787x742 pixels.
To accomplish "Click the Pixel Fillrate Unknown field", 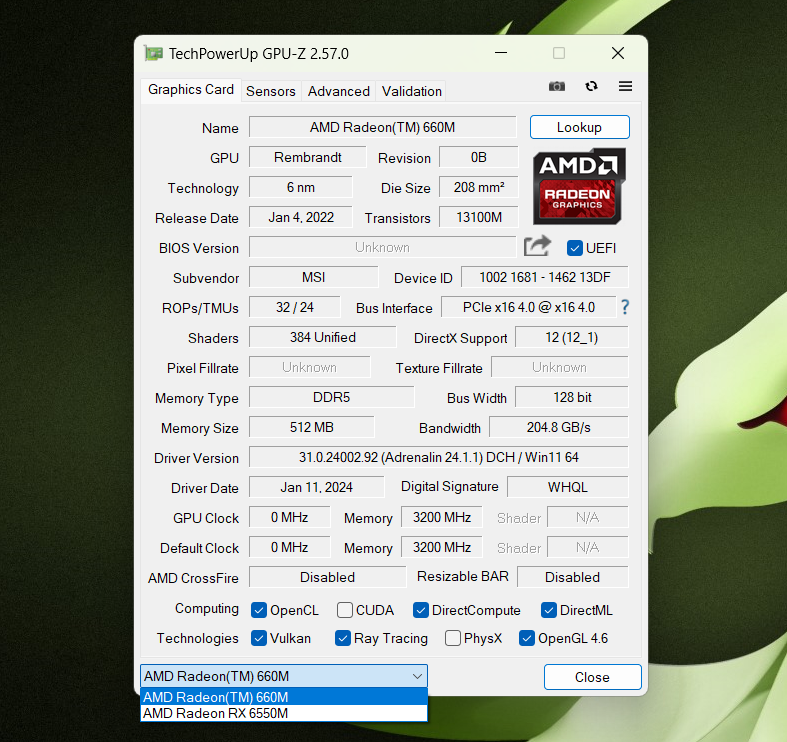I will [310, 367].
